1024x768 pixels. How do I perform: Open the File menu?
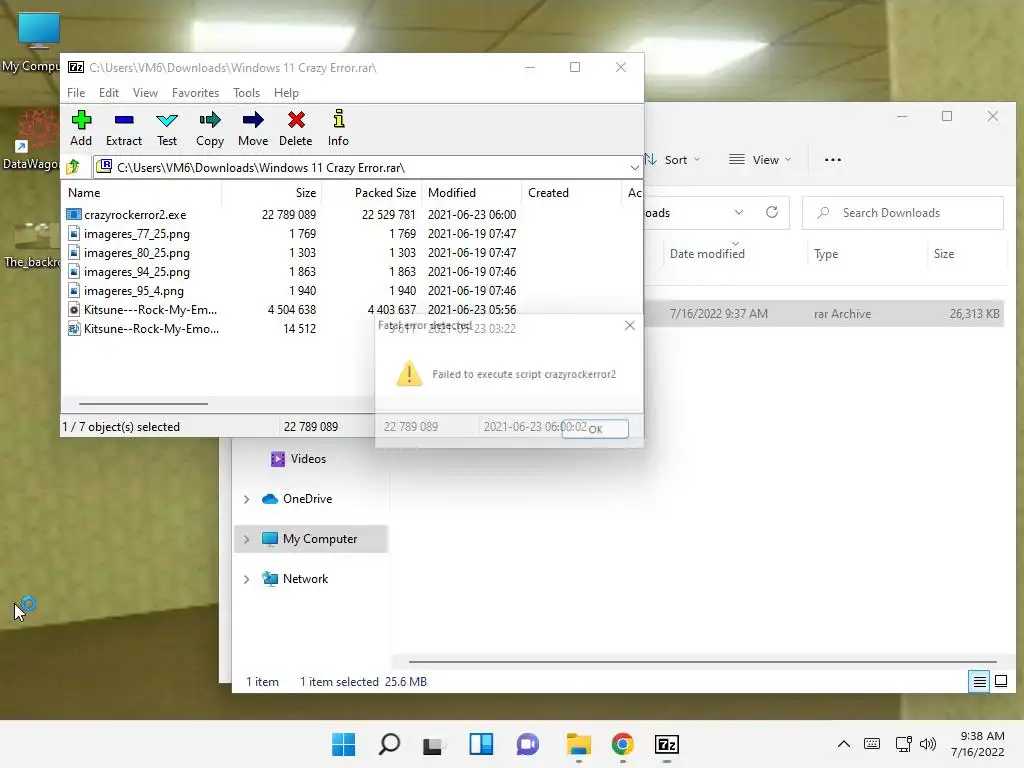[76, 93]
